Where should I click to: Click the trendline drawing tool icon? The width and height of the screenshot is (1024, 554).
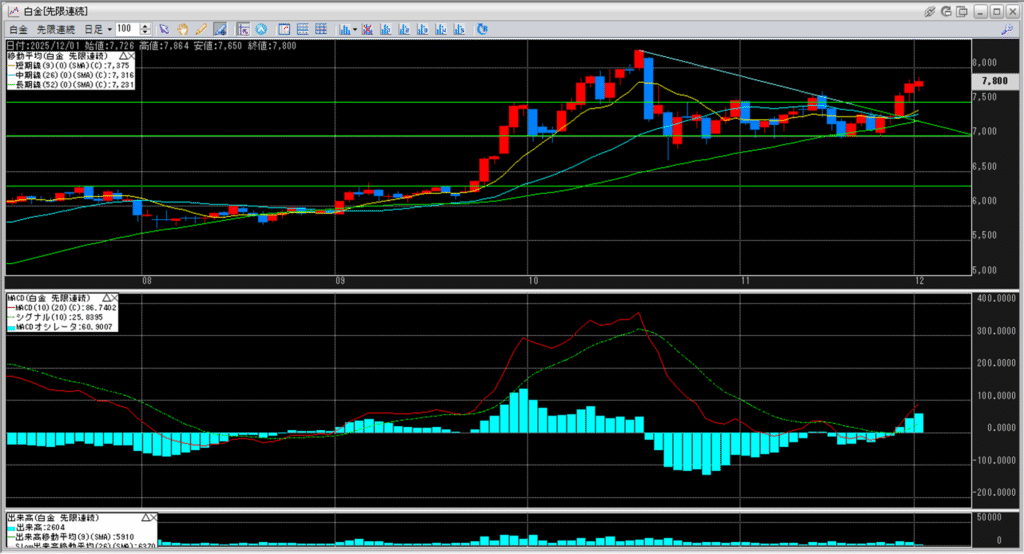220,29
